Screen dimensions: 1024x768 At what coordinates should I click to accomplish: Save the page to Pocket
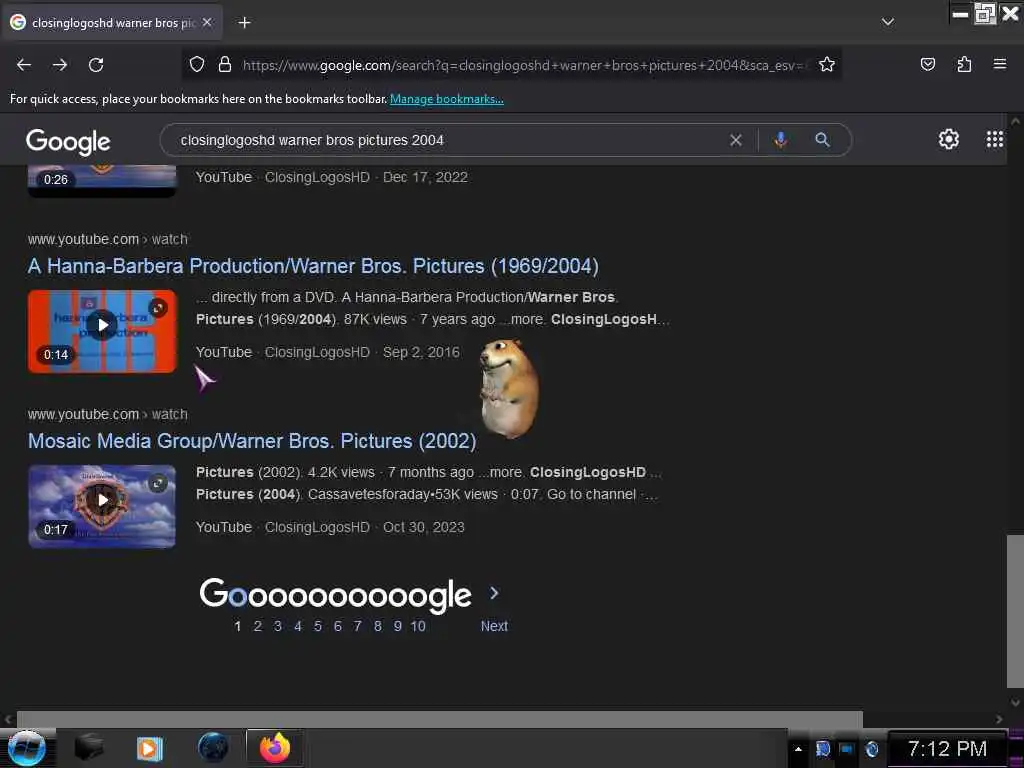927,65
